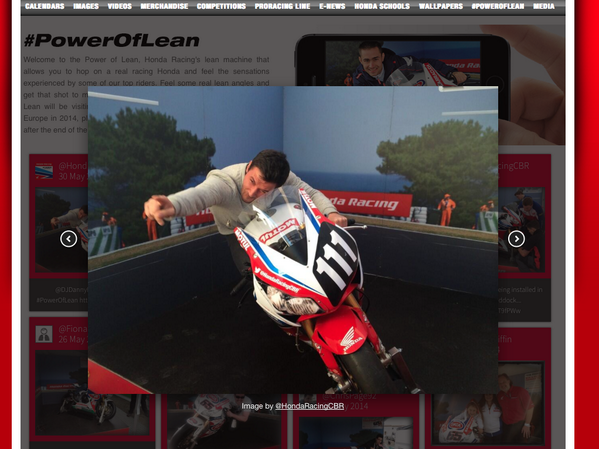The height and width of the screenshot is (449, 599).
Task: Open the group photo with bike 65
Action: tap(487, 403)
